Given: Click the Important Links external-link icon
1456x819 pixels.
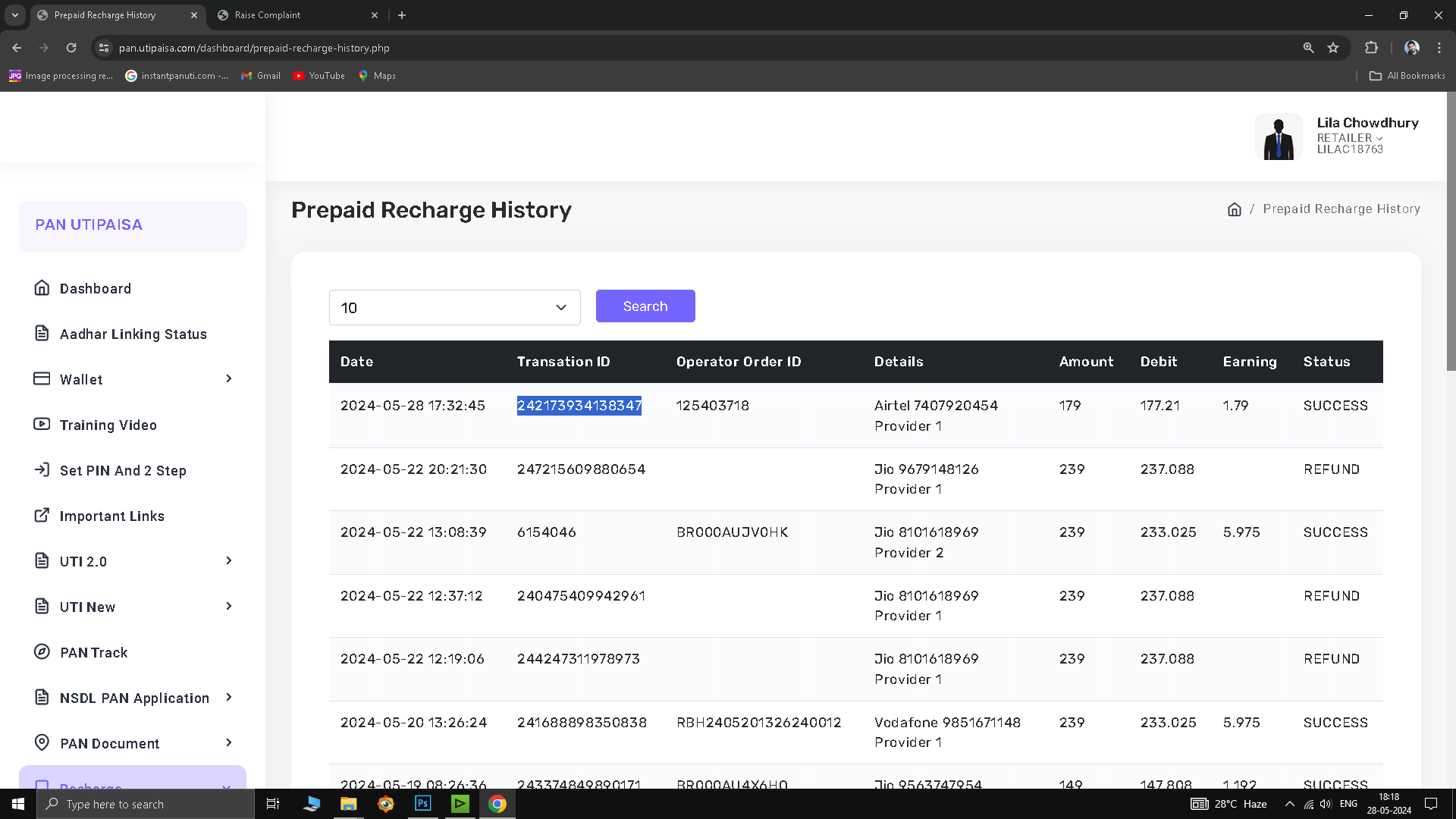Looking at the screenshot, I should click(42, 516).
